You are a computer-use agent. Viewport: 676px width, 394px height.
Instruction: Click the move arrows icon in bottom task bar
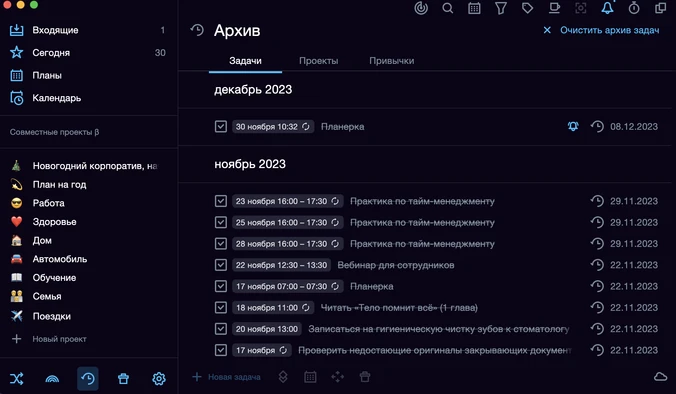click(x=338, y=377)
